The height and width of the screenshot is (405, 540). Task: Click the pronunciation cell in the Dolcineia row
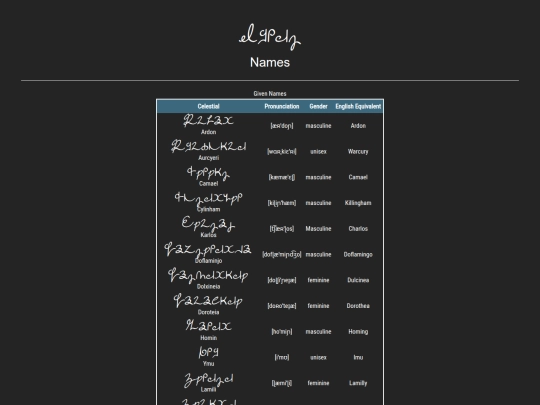pos(282,280)
